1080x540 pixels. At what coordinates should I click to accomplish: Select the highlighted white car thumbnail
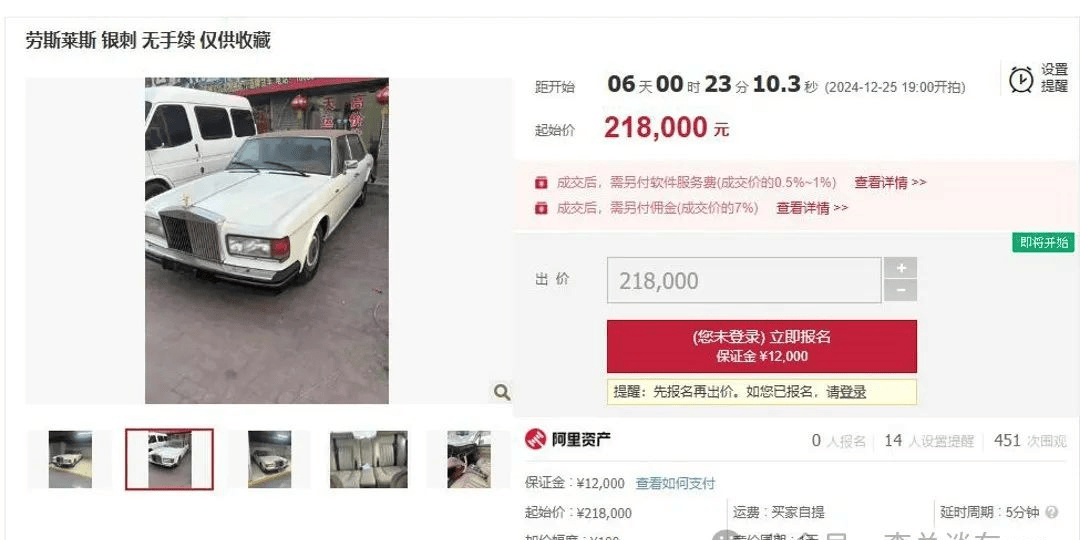(x=169, y=459)
